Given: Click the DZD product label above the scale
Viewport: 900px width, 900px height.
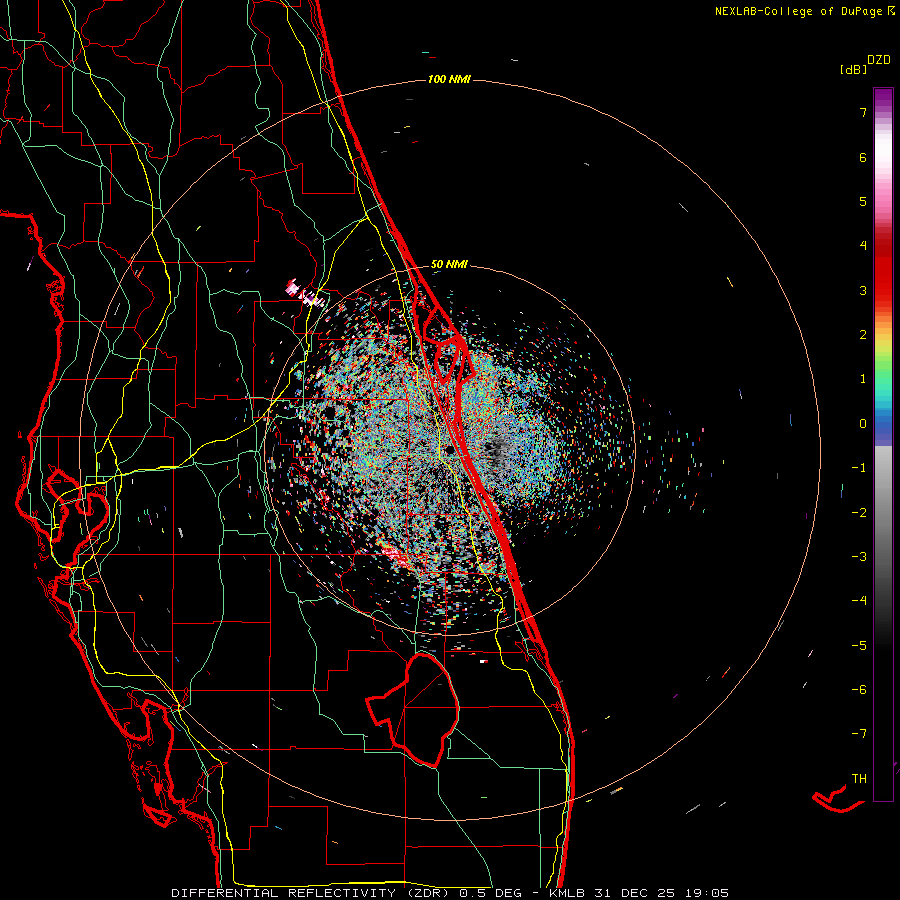Looking at the screenshot, I should [879, 60].
